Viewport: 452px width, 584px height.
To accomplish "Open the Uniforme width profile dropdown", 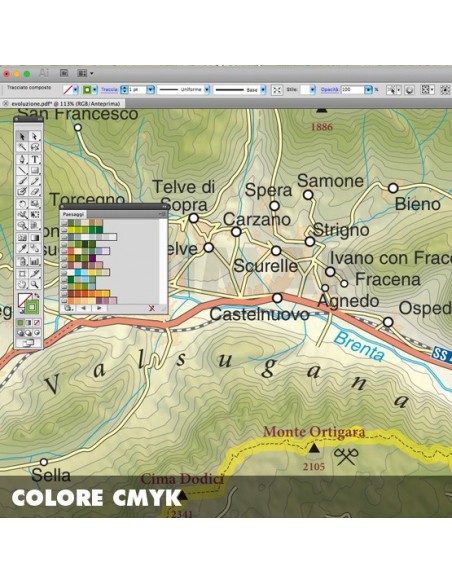I will pyautogui.click(x=207, y=90).
